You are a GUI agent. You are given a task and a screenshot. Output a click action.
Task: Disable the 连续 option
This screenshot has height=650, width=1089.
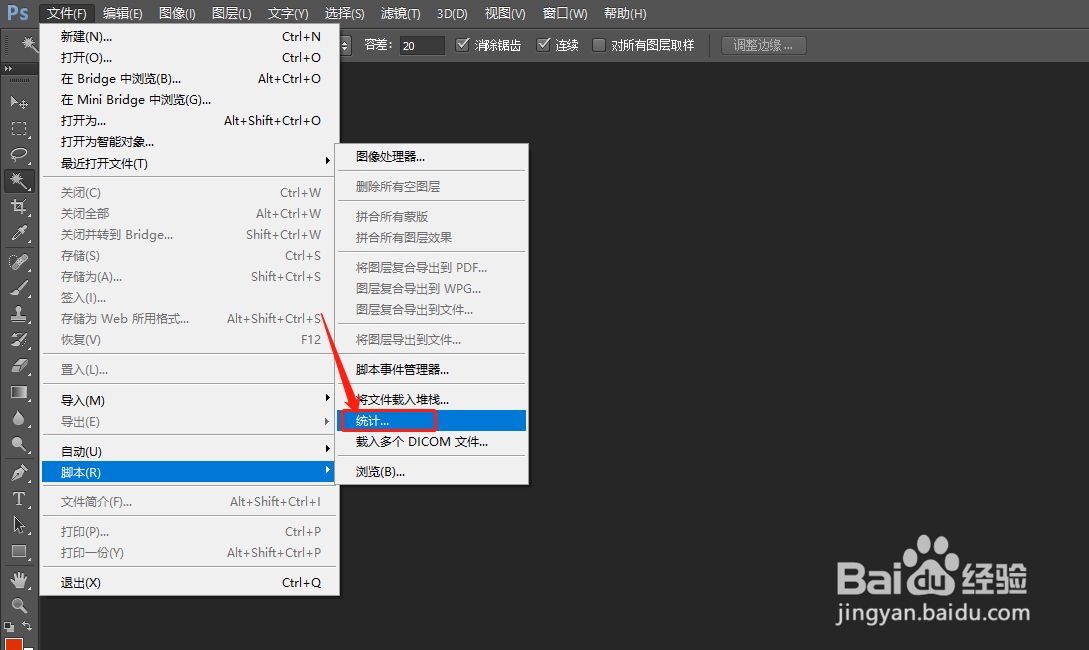[x=541, y=44]
